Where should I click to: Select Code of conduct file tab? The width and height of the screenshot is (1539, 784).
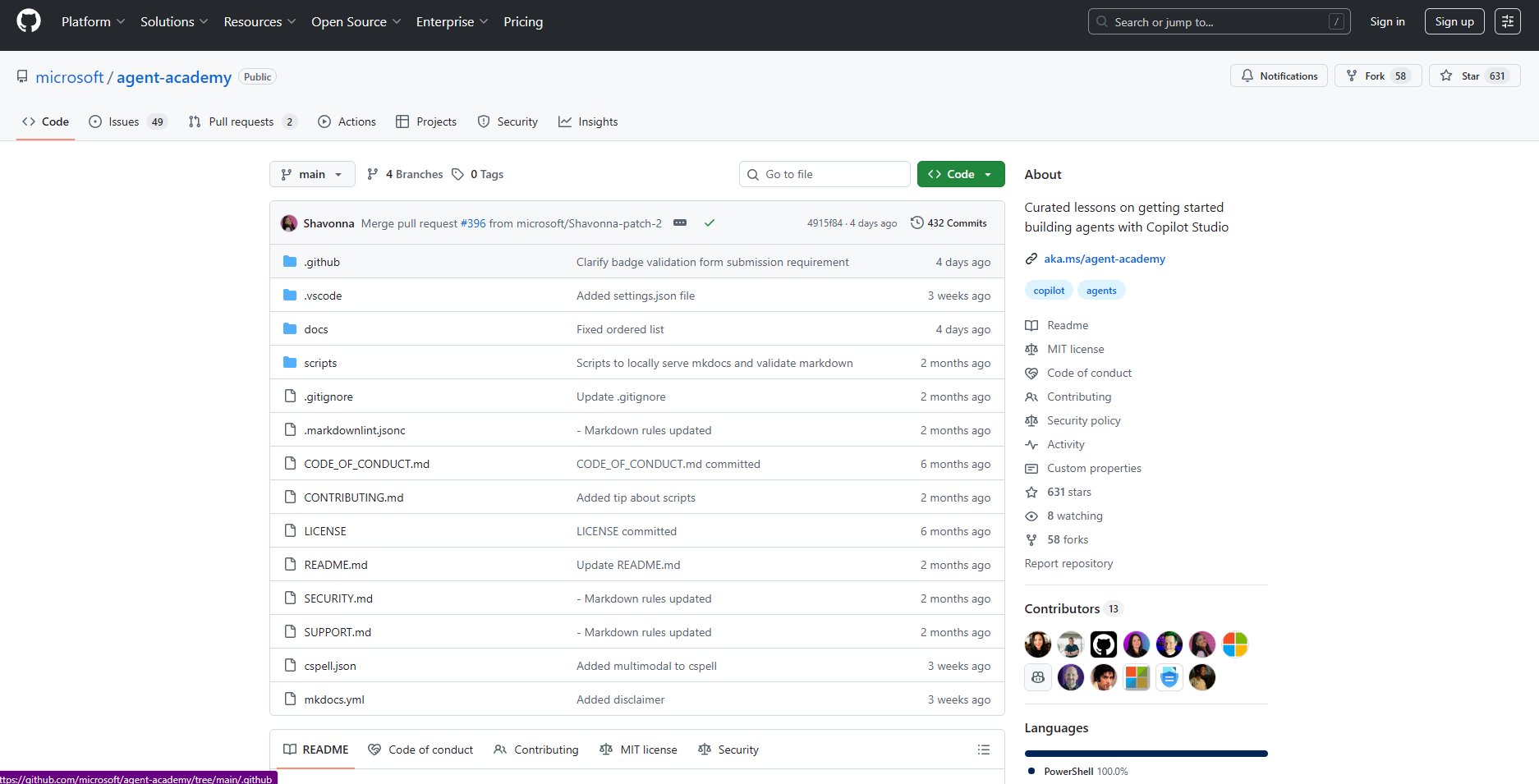click(x=420, y=750)
